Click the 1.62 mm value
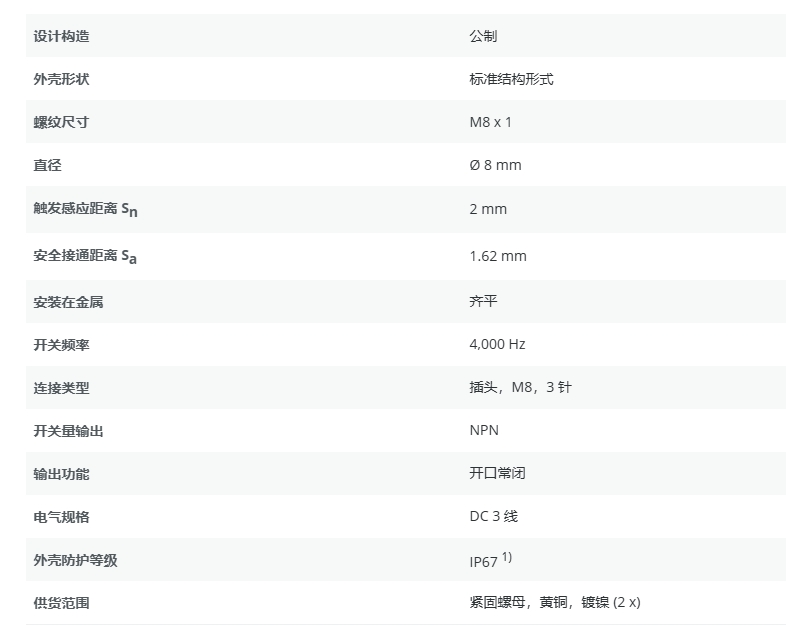Screen dimensions: 786x642 click(497, 256)
